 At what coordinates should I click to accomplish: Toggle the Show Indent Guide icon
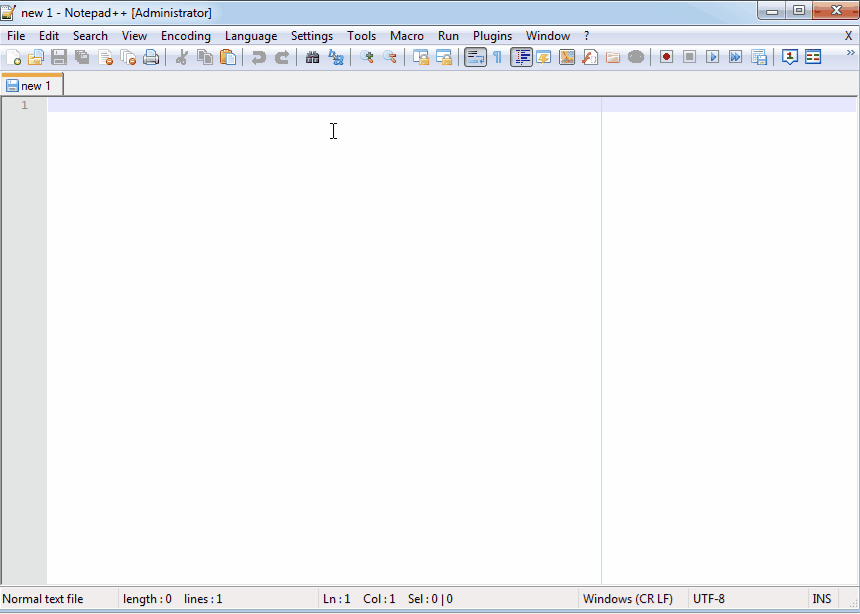click(521, 57)
